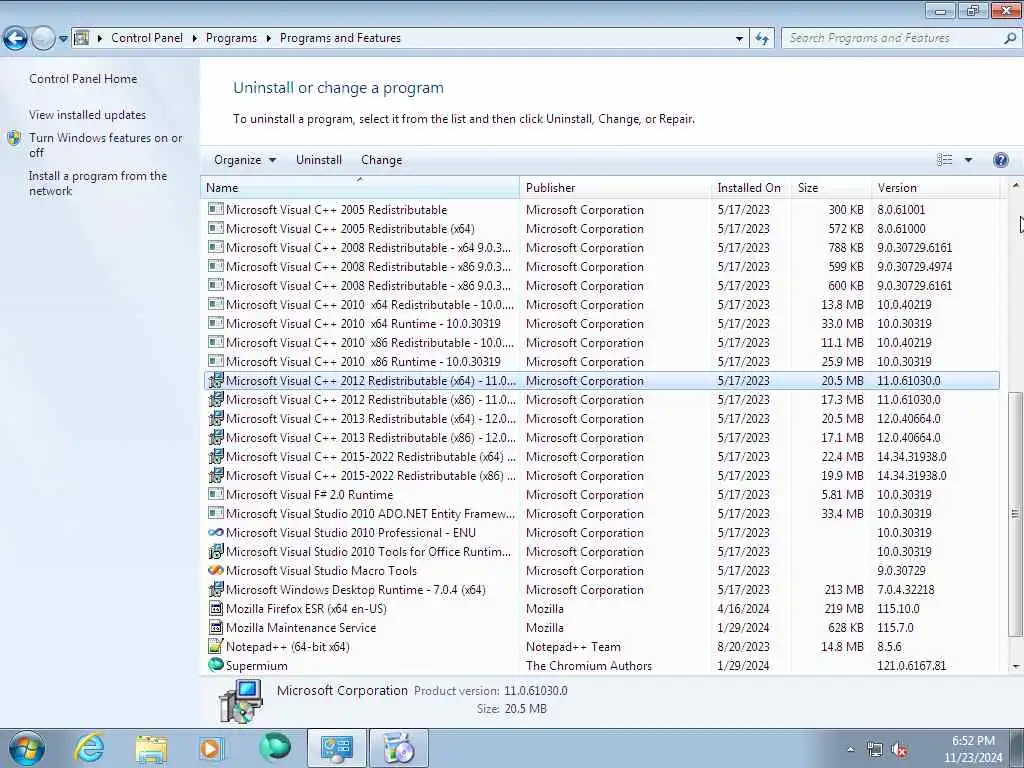1024x768 pixels.
Task: Click Visual Studio 2010 Tools for Office icon
Action: (216, 551)
